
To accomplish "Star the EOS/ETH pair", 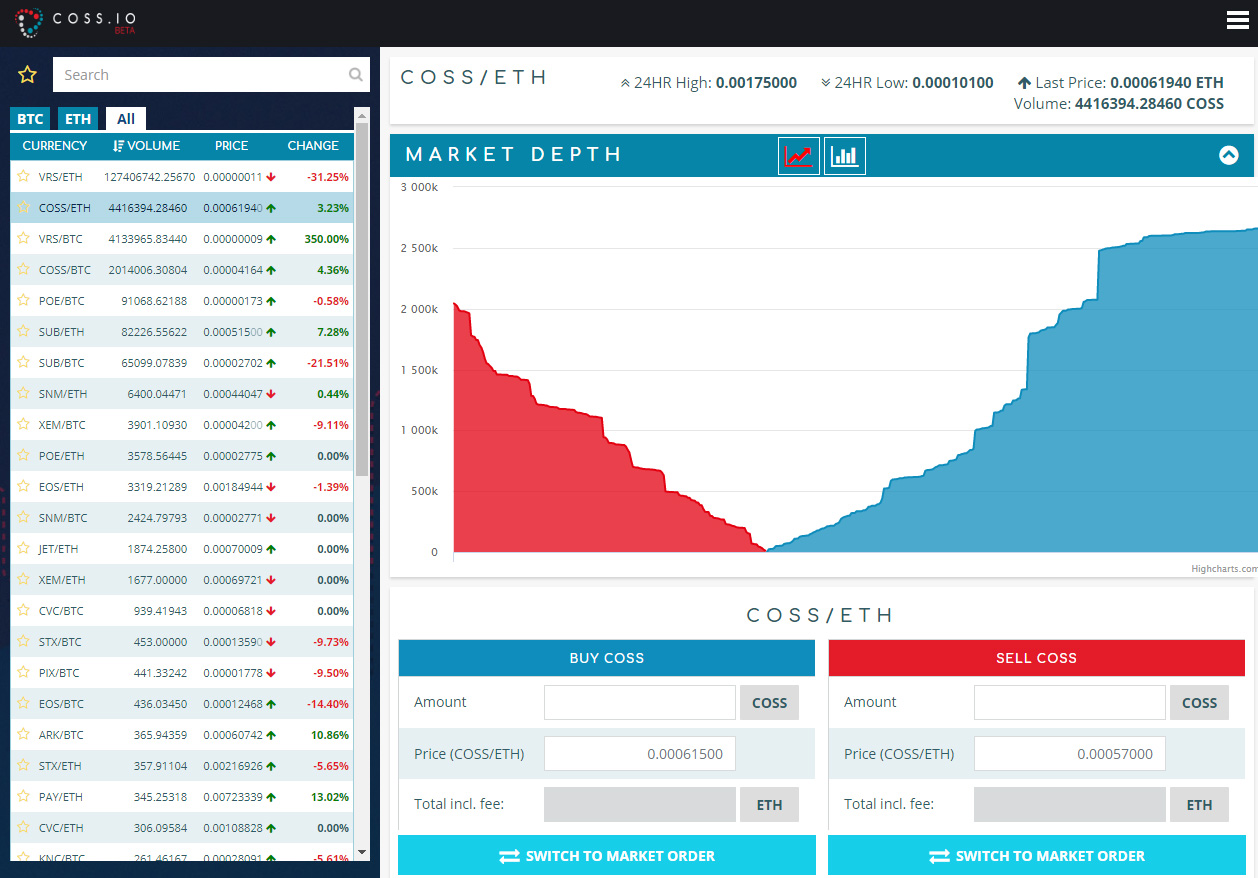I will [x=24, y=487].
